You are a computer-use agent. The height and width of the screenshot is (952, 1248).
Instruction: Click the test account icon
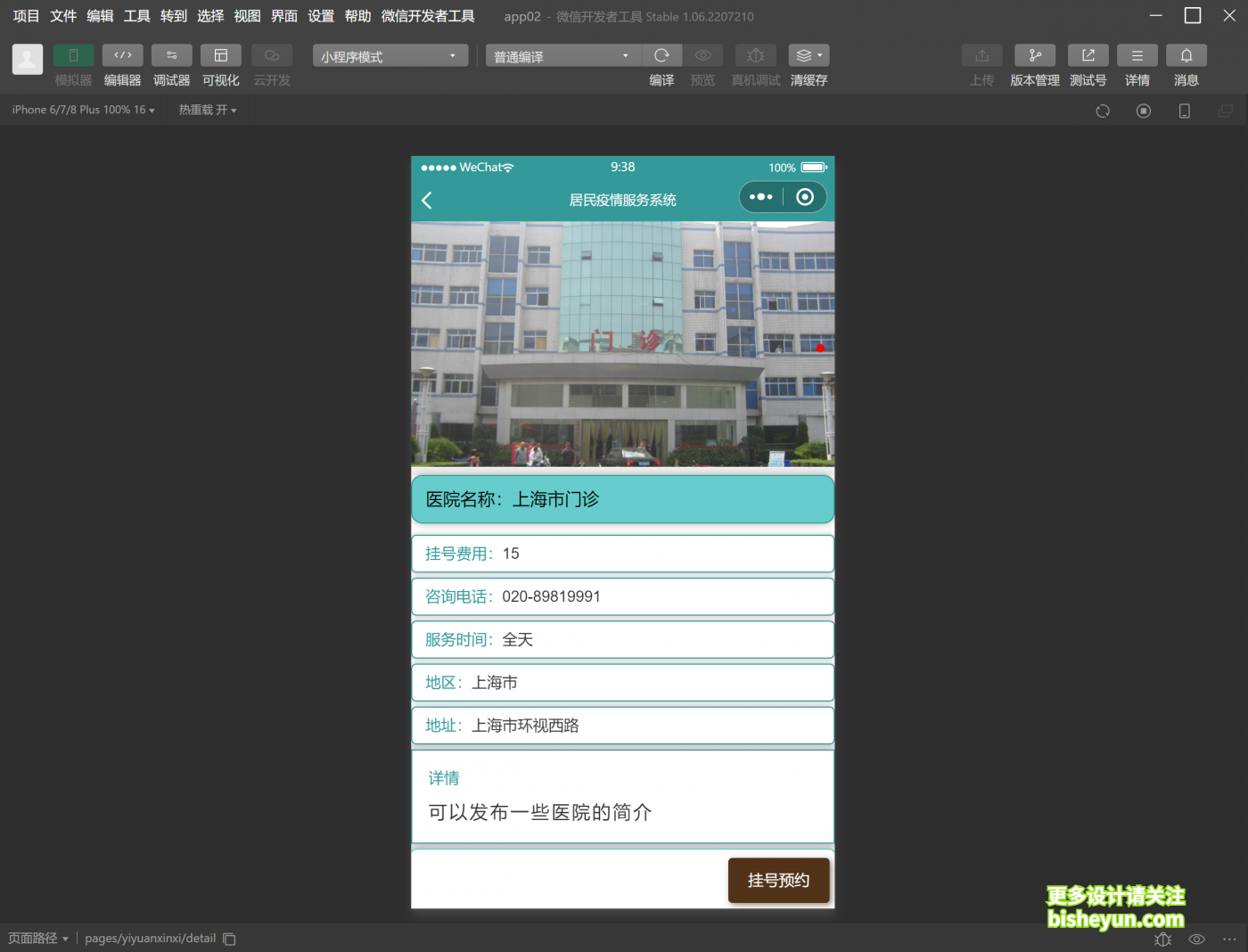pos(1088,55)
